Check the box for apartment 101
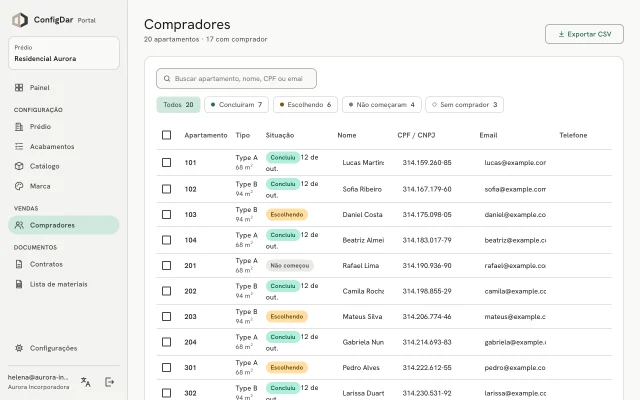 [x=167, y=162]
